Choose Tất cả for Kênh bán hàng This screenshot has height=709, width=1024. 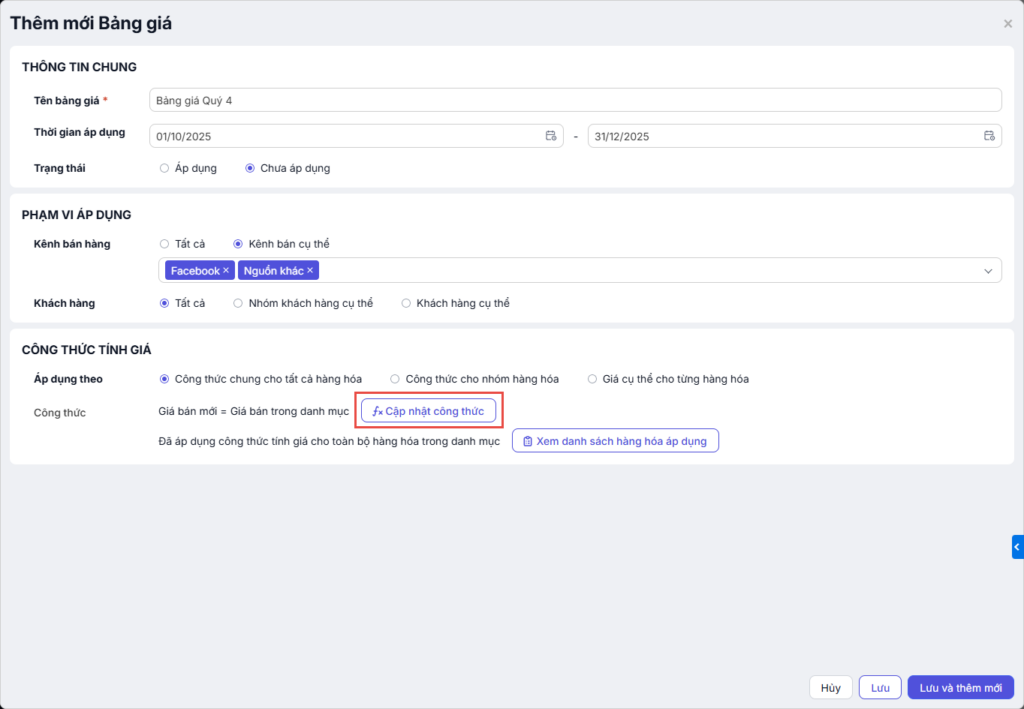pyautogui.click(x=164, y=243)
